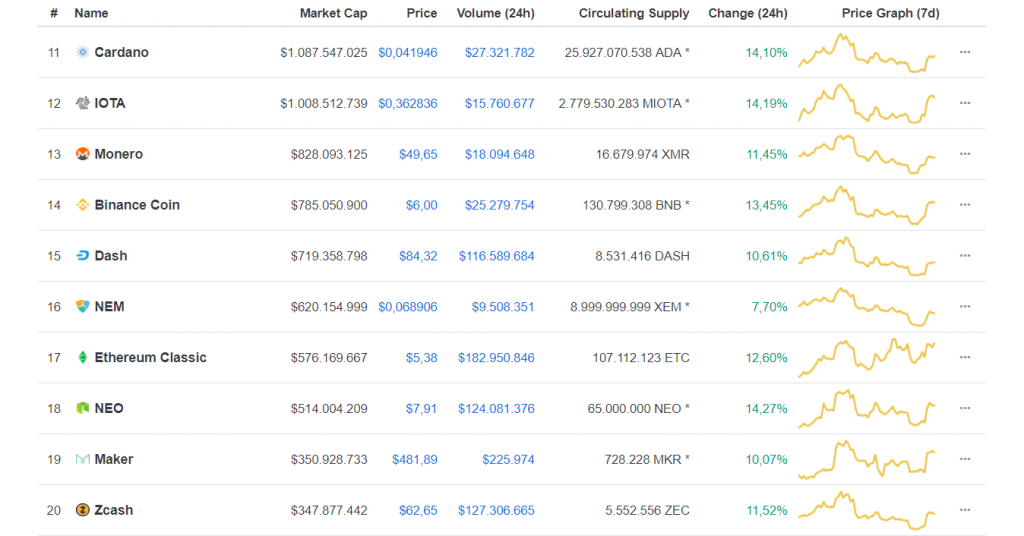Open the Ethereum Classic name link
1024x536 pixels.
pos(150,358)
